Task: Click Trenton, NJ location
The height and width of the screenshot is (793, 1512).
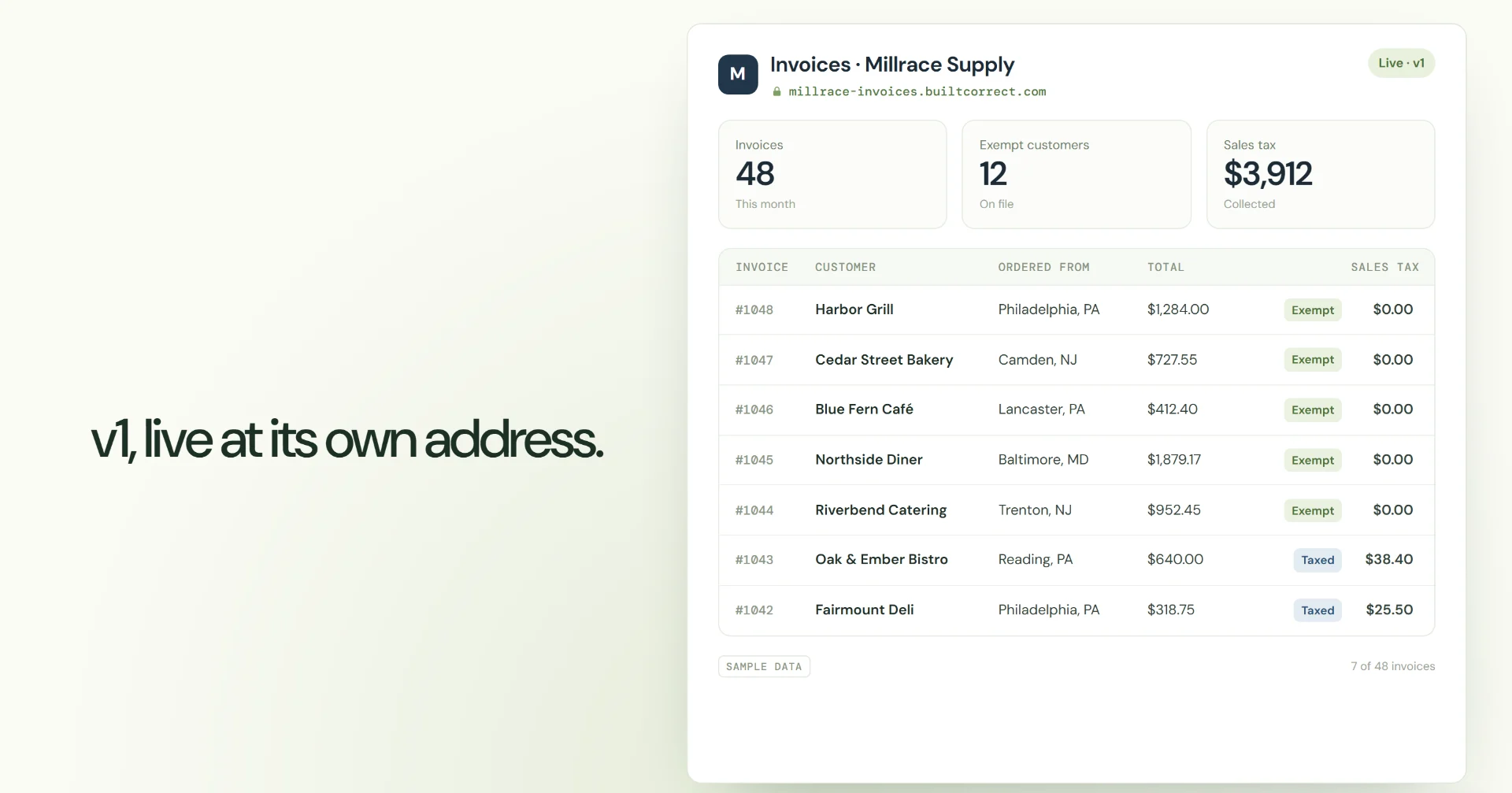Action: coord(1035,510)
